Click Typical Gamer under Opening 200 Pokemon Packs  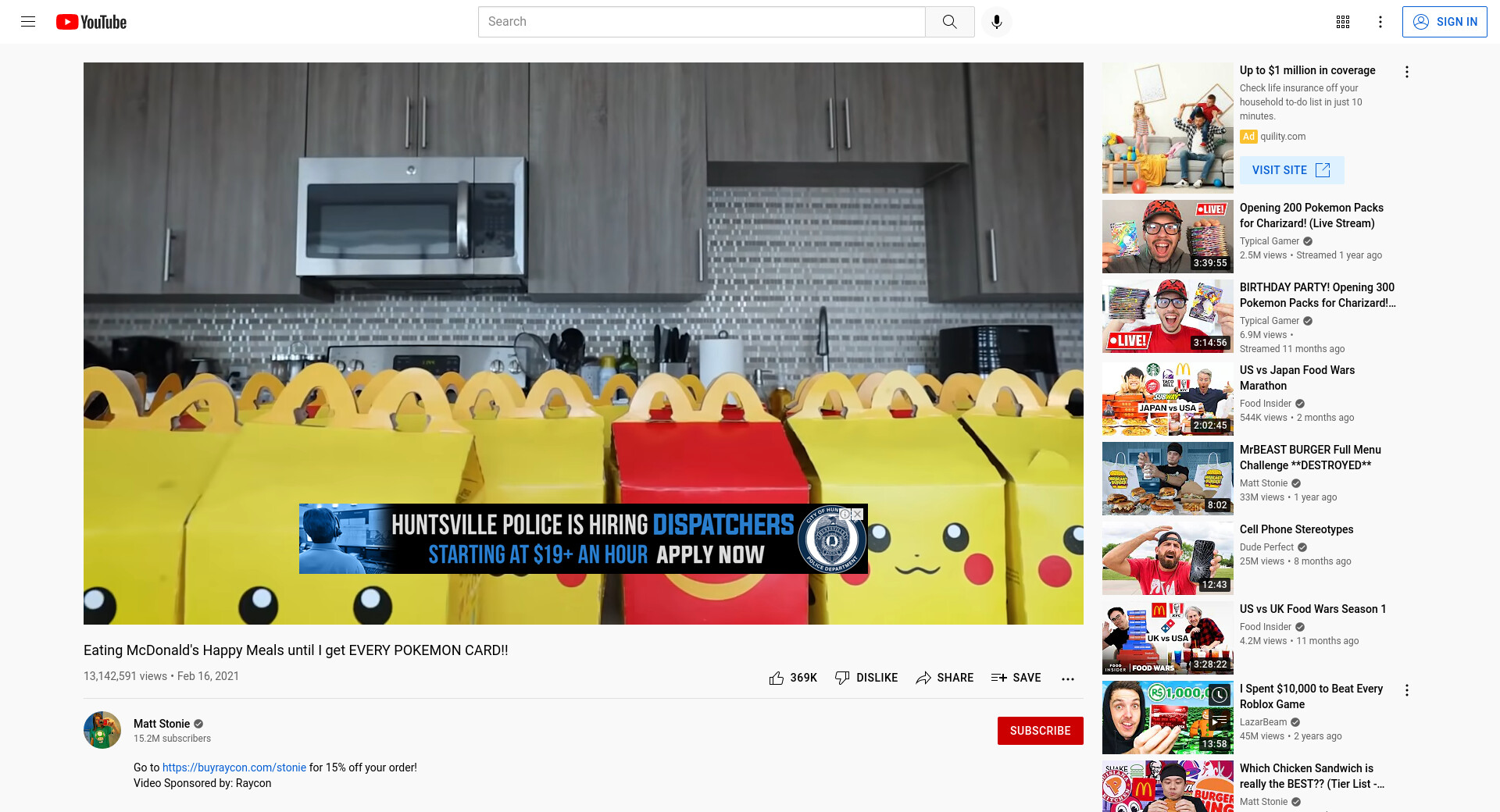(1270, 241)
